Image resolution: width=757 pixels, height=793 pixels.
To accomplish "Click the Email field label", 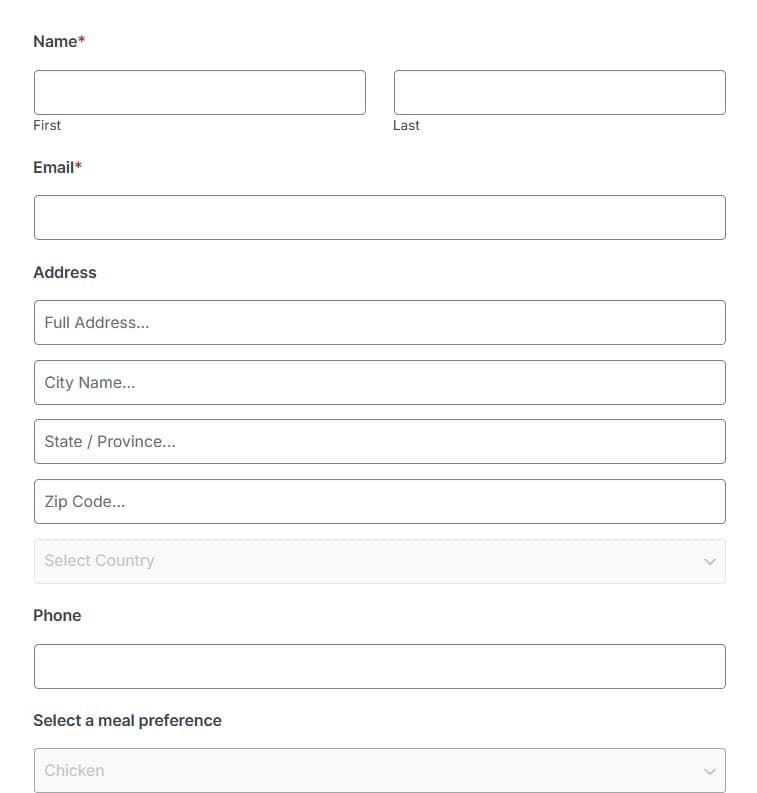I will pyautogui.click(x=54, y=167).
